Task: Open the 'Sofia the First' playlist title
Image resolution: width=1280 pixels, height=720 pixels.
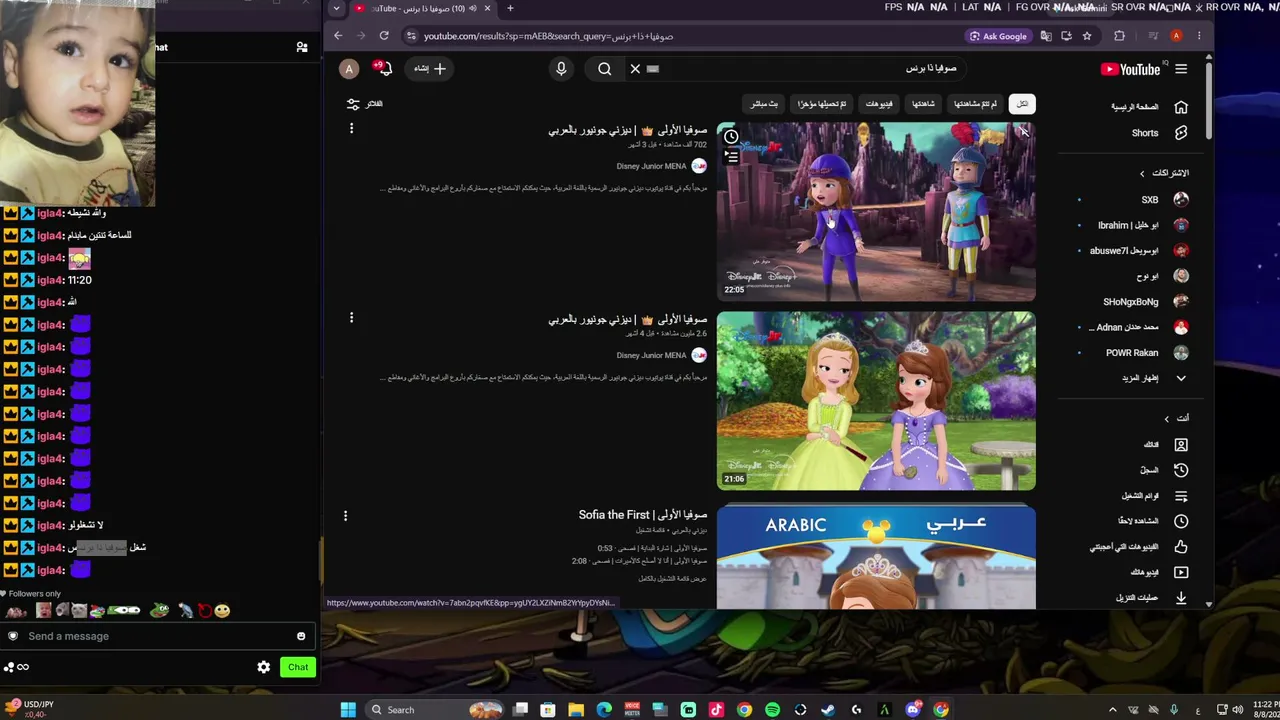Action: click(643, 515)
